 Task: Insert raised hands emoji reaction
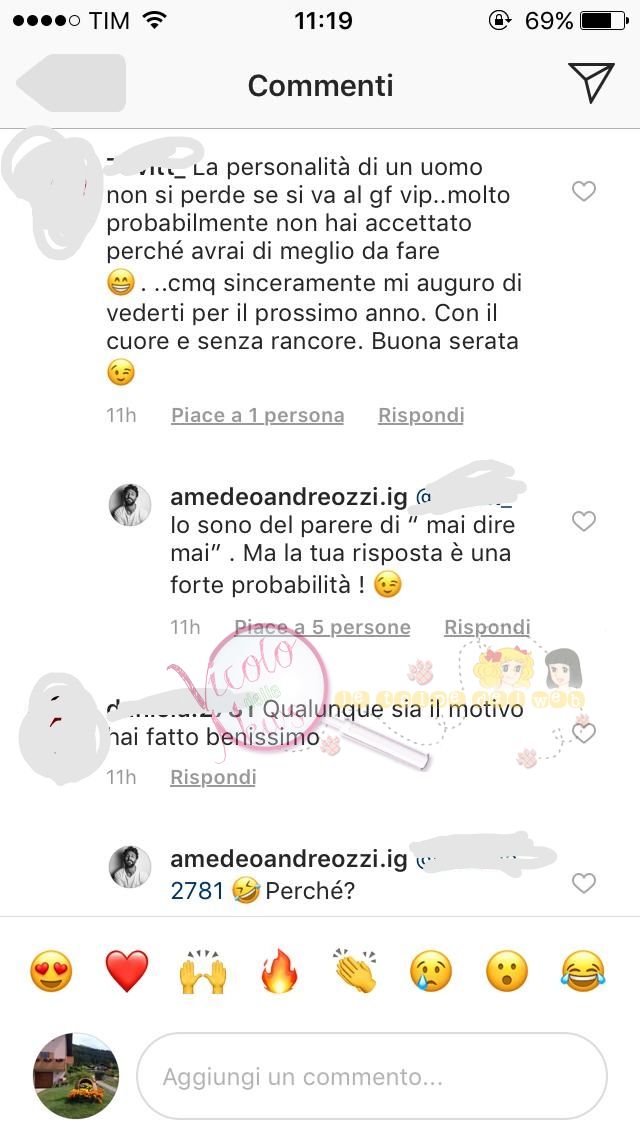[x=203, y=971]
